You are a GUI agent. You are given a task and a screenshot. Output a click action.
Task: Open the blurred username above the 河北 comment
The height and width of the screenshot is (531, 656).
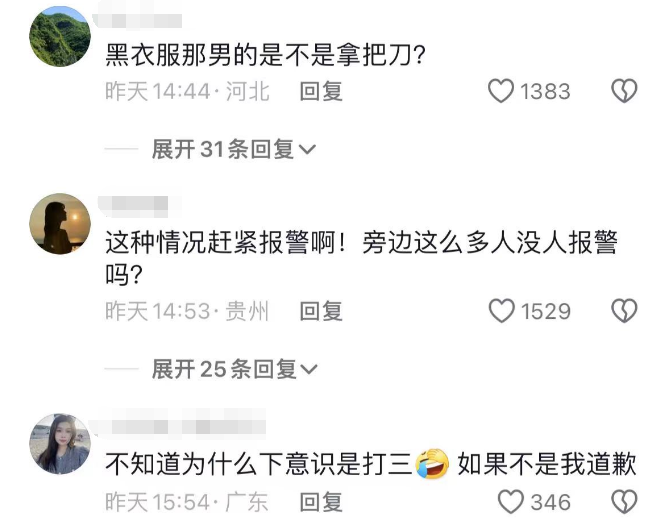coord(137,21)
